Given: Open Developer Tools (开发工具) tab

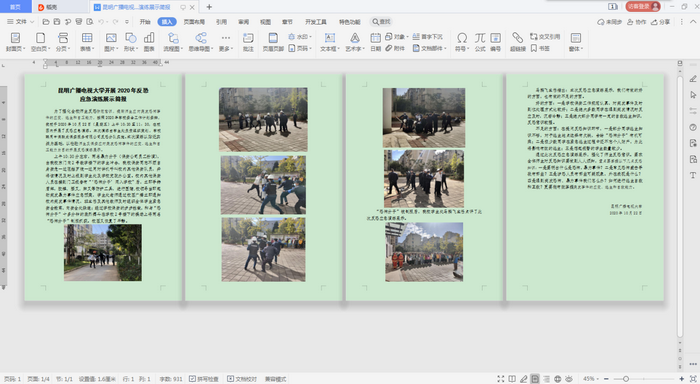Looking at the screenshot, I should 316,21.
